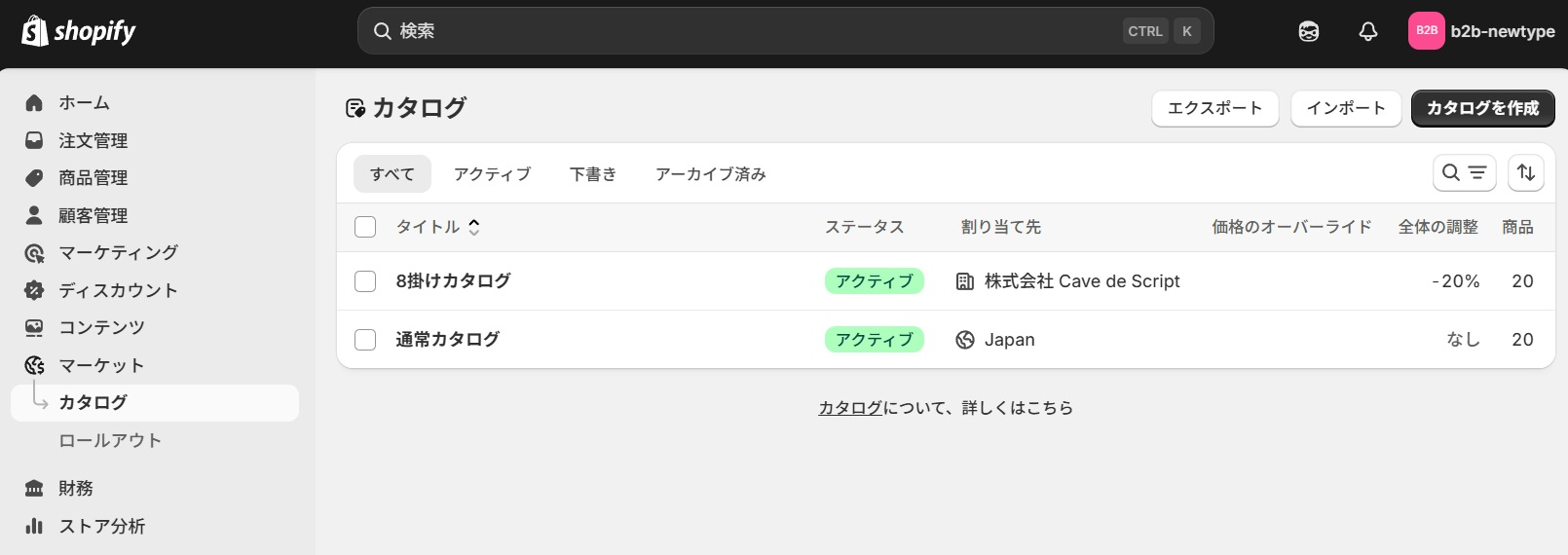
Task: Switch to the アクティブ tab
Action: 492,174
